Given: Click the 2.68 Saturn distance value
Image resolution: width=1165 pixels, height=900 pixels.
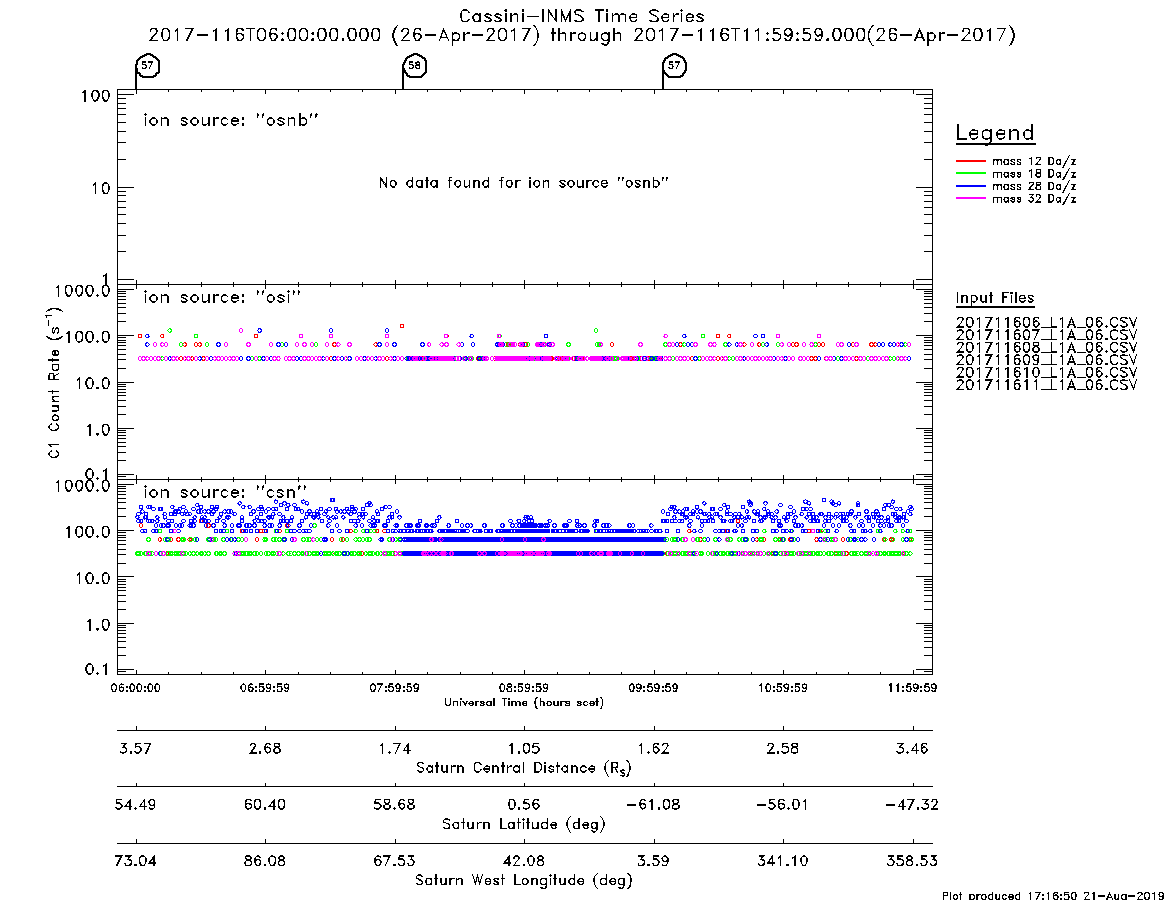Looking at the screenshot, I should point(265,748).
